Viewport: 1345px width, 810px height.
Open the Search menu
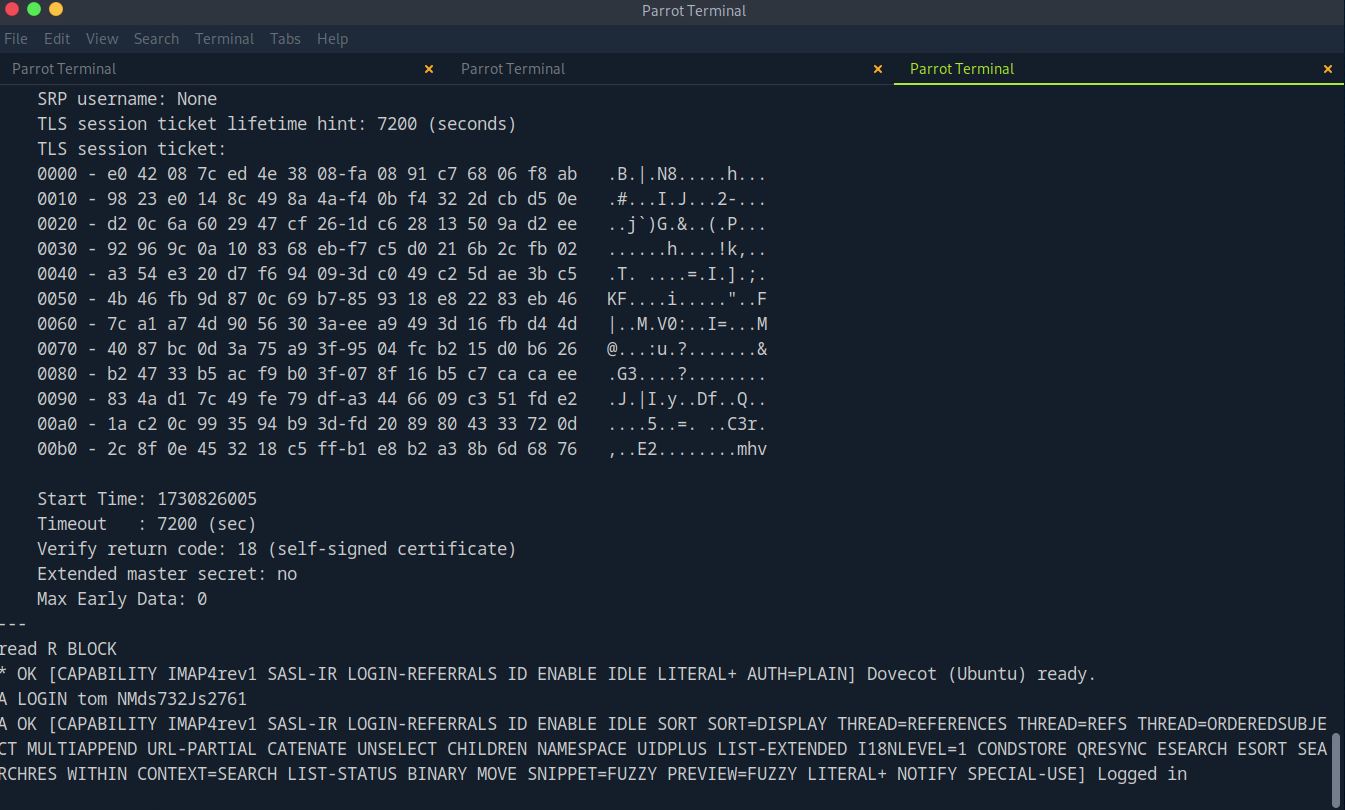pyautogui.click(x=156, y=39)
